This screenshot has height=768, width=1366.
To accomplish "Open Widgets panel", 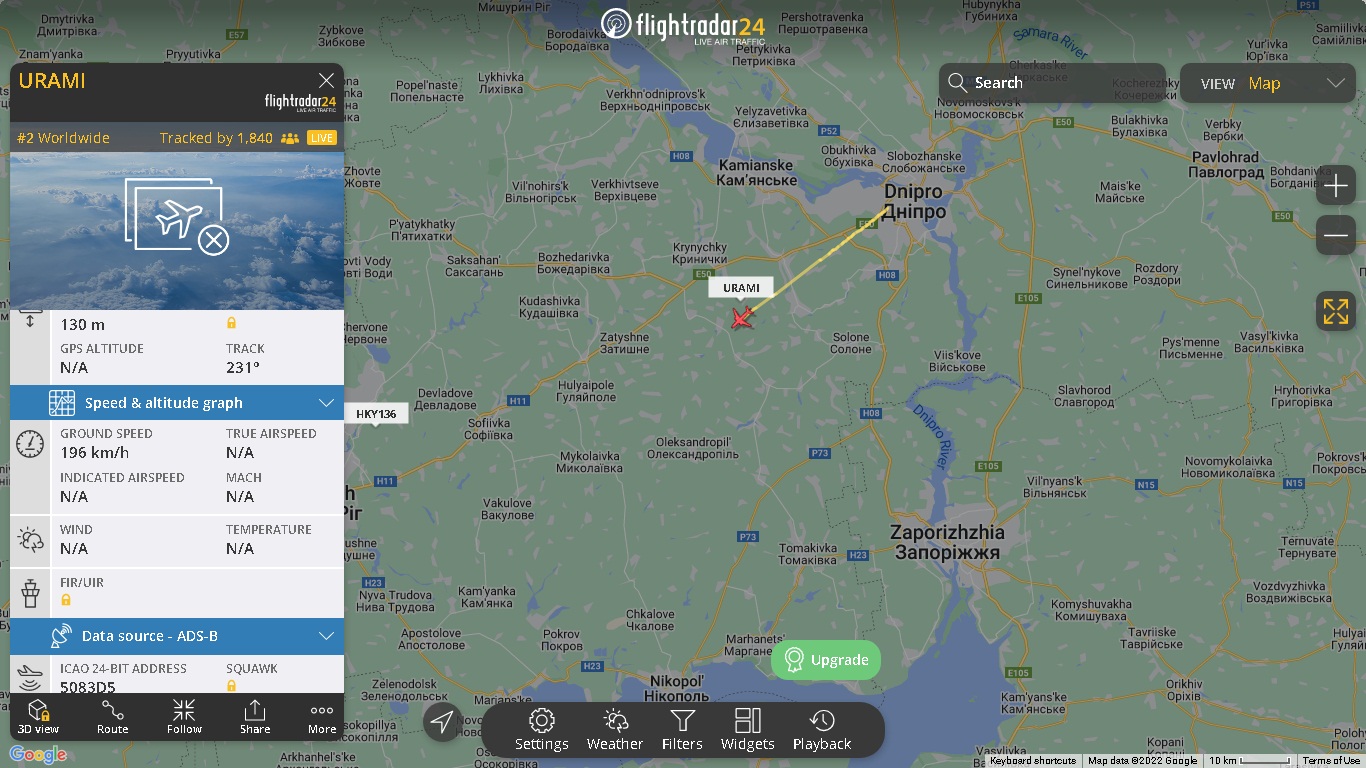I will [748, 730].
